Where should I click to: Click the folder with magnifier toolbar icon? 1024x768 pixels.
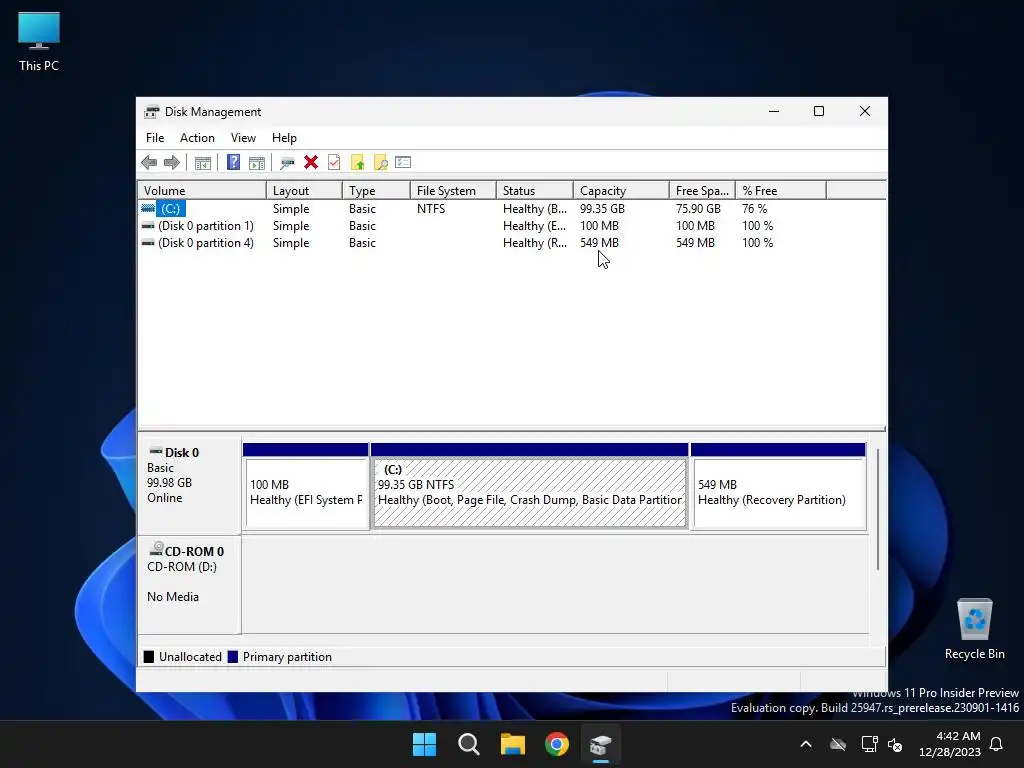coord(381,163)
